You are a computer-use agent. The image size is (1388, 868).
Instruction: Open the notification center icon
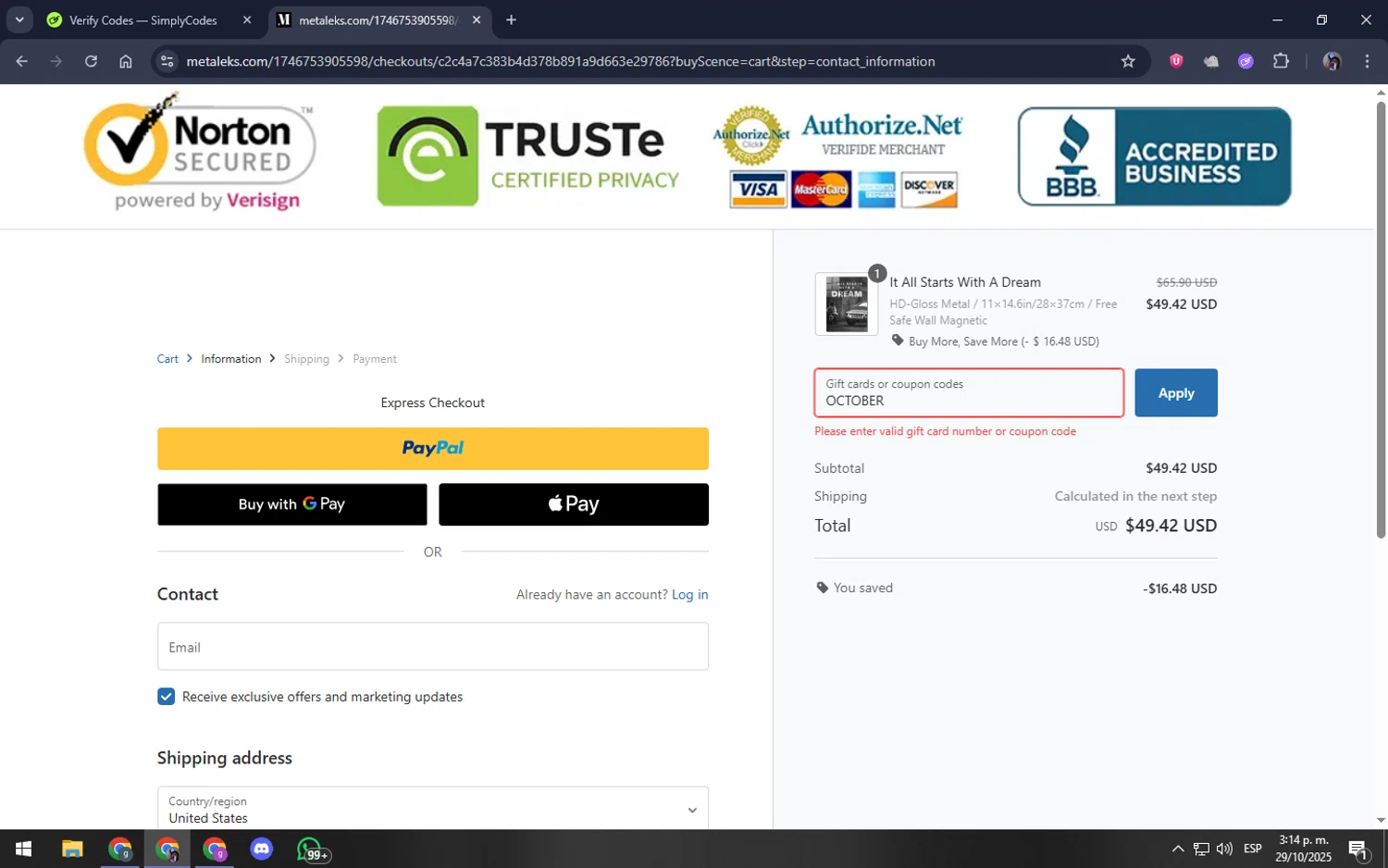pyautogui.click(x=1358, y=849)
